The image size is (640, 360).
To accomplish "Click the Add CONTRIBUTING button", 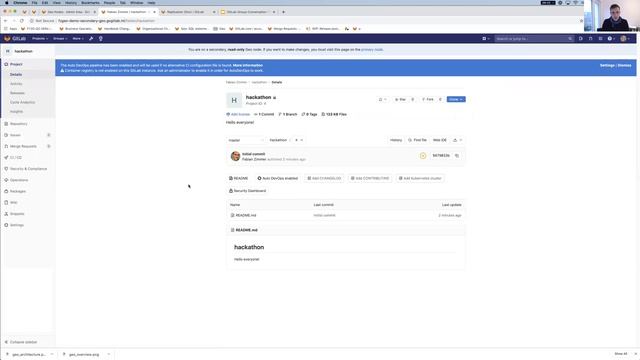I will click(x=370, y=178).
